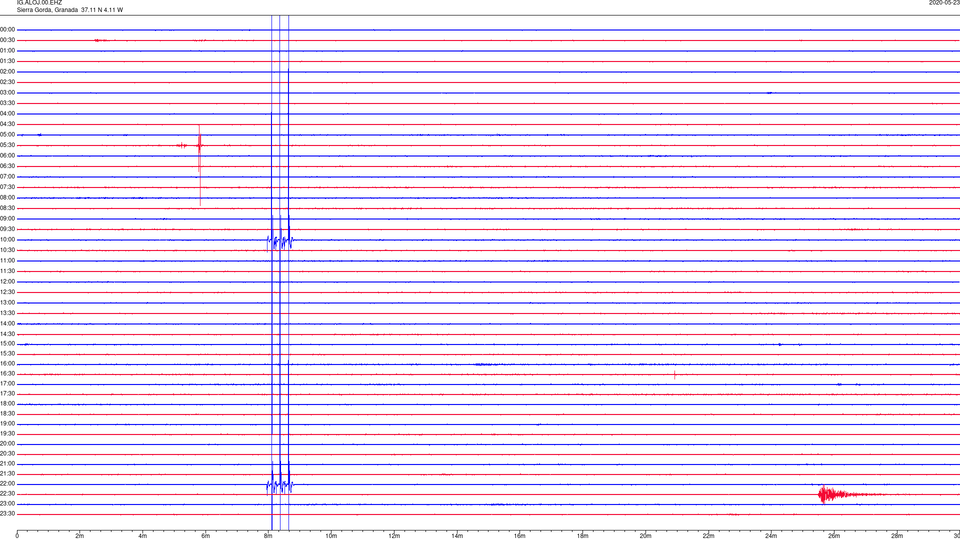Viewport: 960px width, 540px height.
Task: Click the 14m axis tick label
Action: pyautogui.click(x=457, y=536)
